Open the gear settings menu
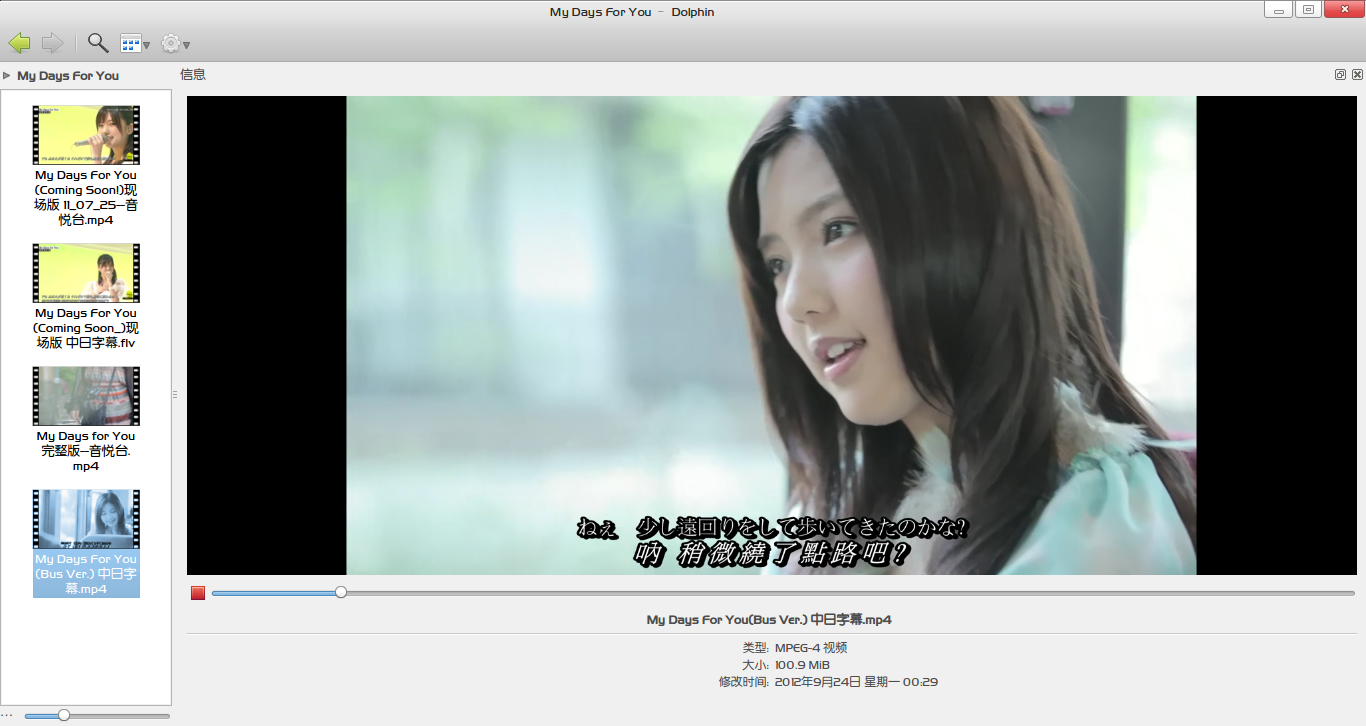 pyautogui.click(x=175, y=43)
